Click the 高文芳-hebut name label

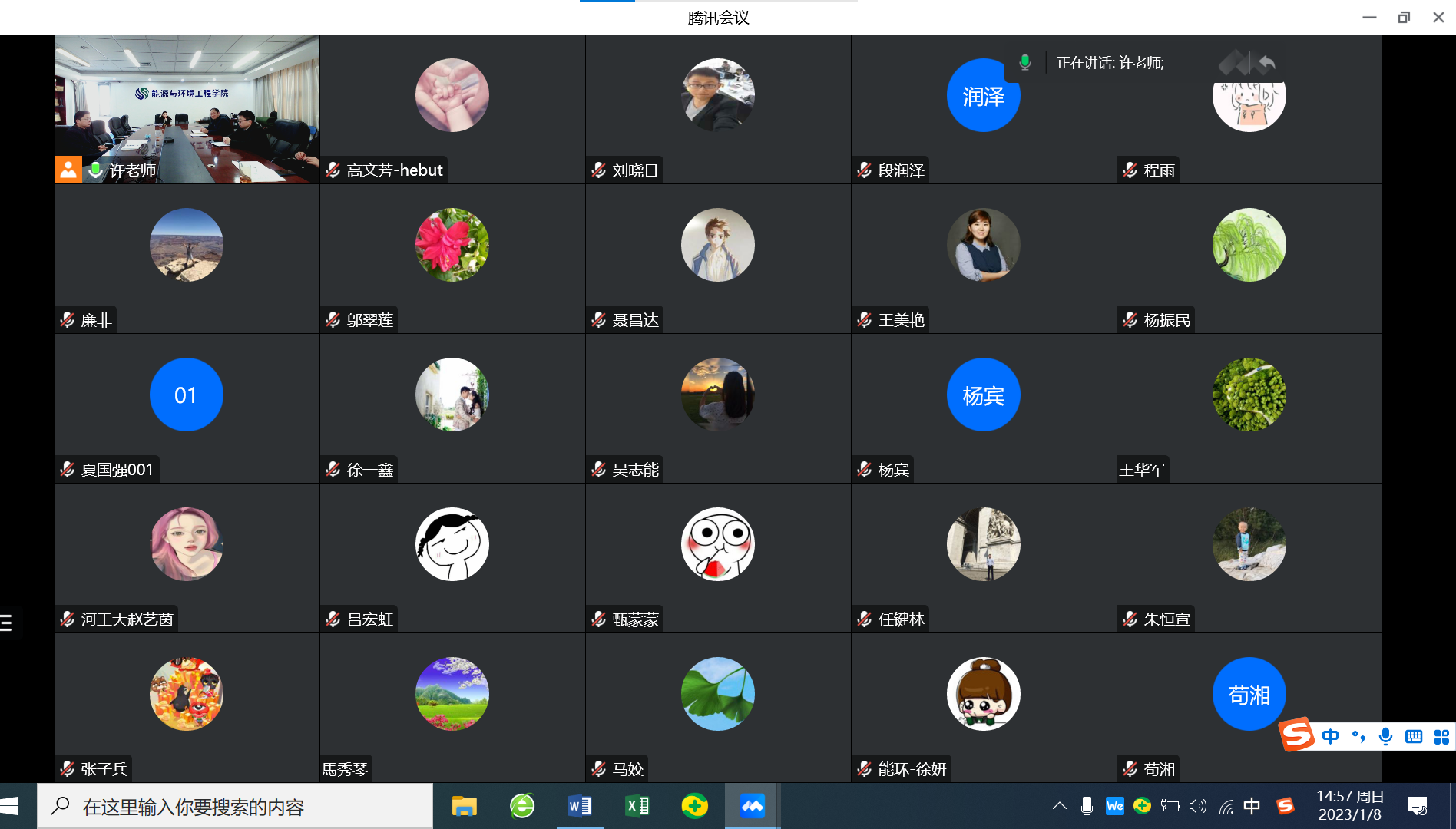(x=394, y=170)
